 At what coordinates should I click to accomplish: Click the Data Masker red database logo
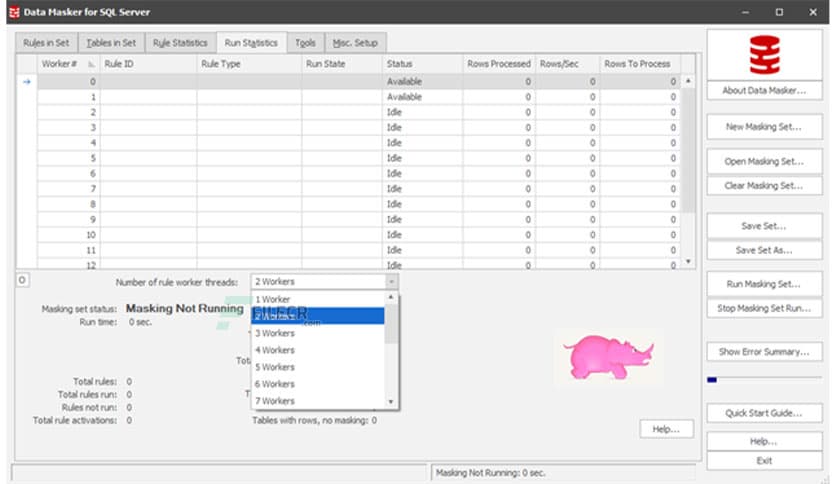pos(764,55)
